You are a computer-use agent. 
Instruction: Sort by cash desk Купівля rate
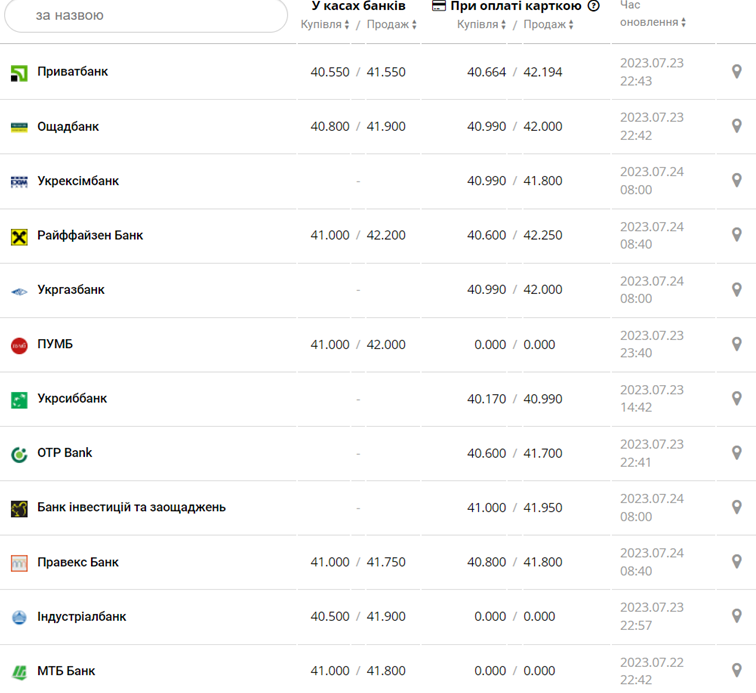pos(326,25)
